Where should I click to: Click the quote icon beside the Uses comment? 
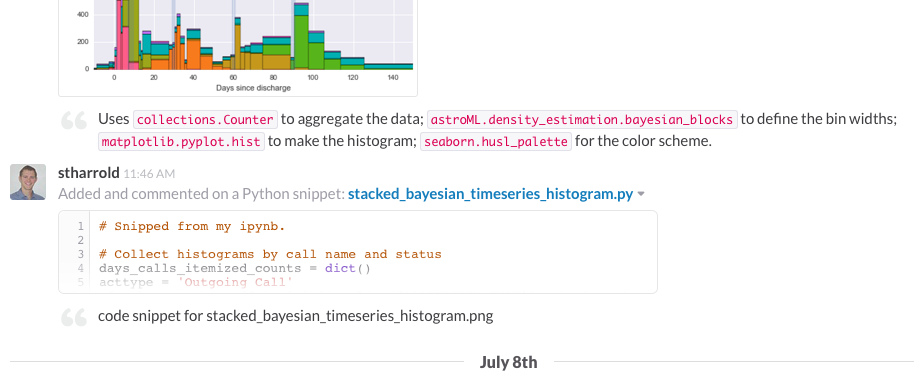click(74, 120)
